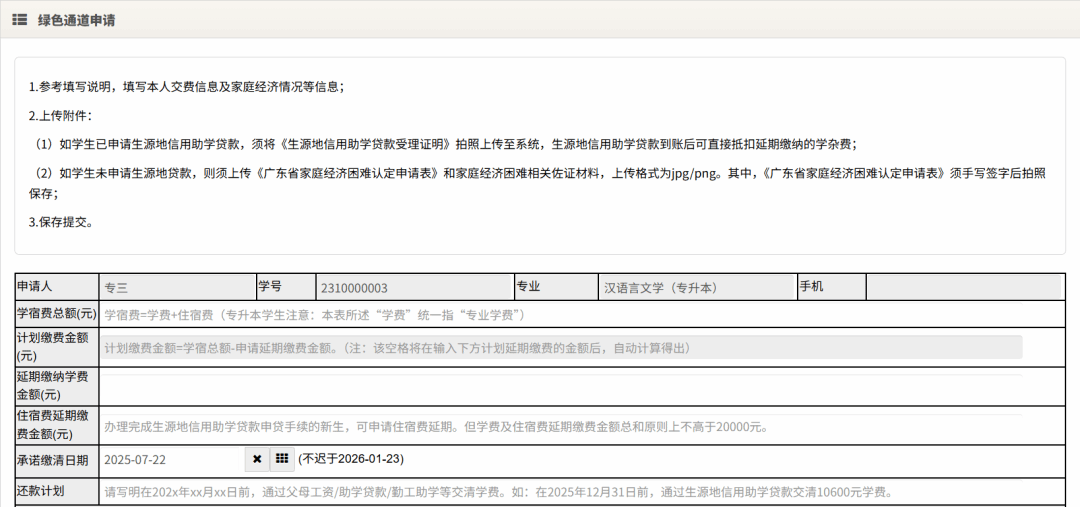This screenshot has width=1080, height=507.
Task: Click the 3.保存提交 instruction line
Action: pos(62,222)
